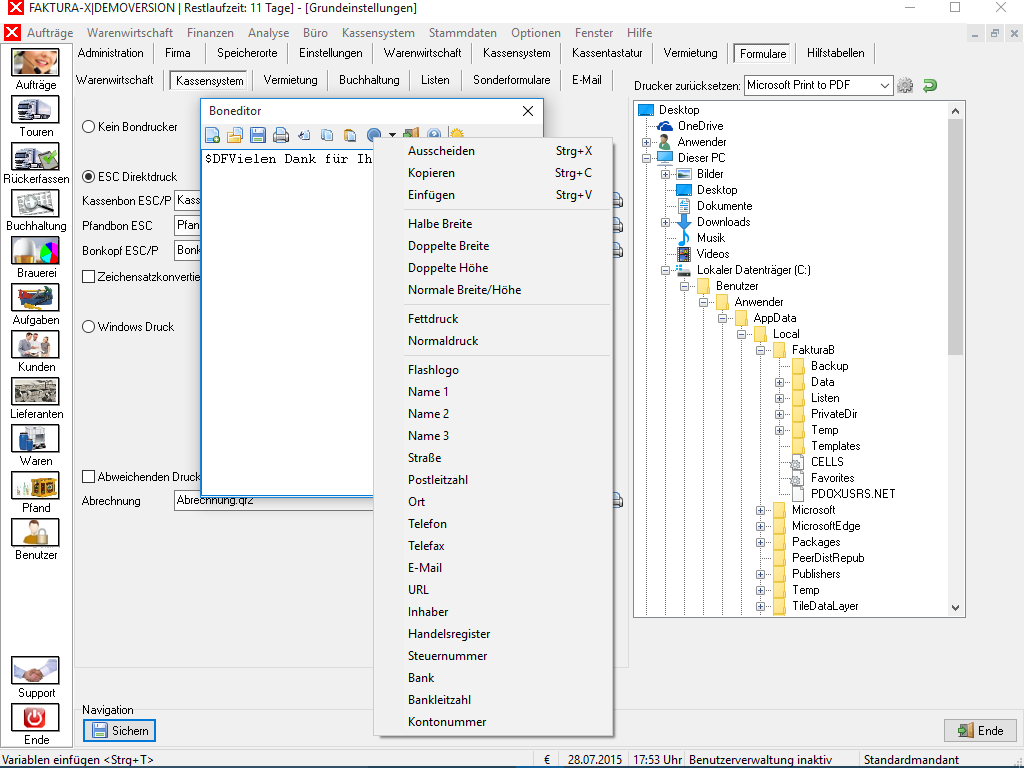
Task: Enable the Abweichenden Druck checkbox
Action: point(89,477)
